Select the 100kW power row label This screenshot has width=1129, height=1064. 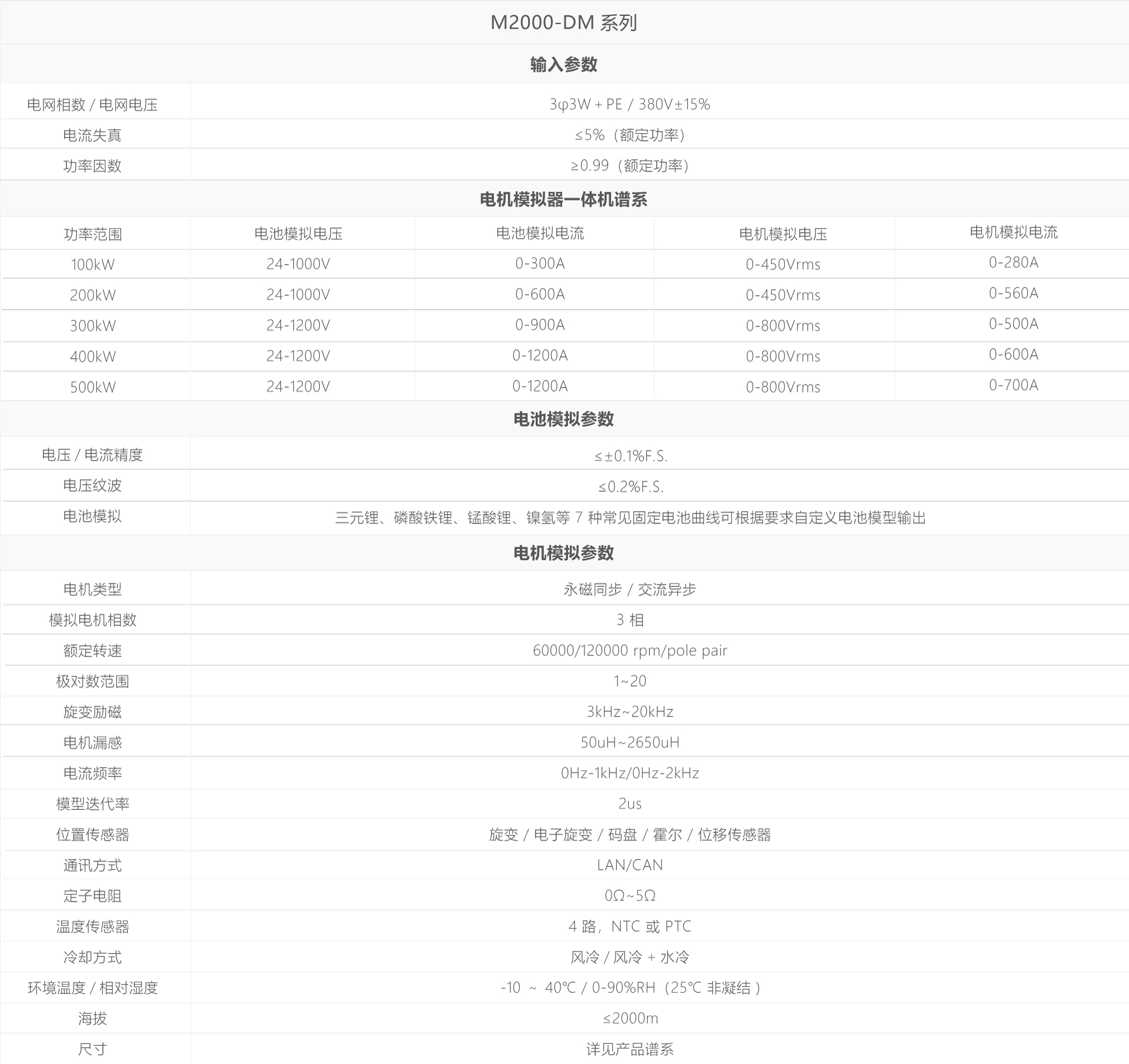pyautogui.click(x=93, y=265)
